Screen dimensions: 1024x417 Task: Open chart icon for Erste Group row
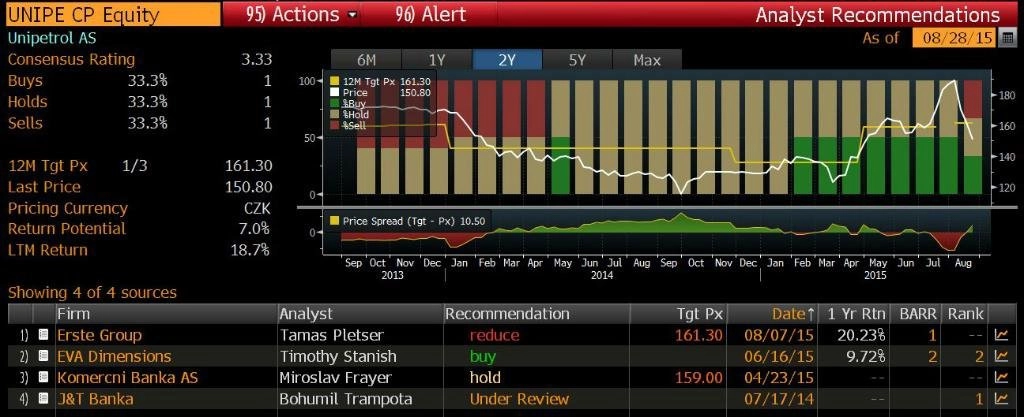pyautogui.click(x=1000, y=335)
